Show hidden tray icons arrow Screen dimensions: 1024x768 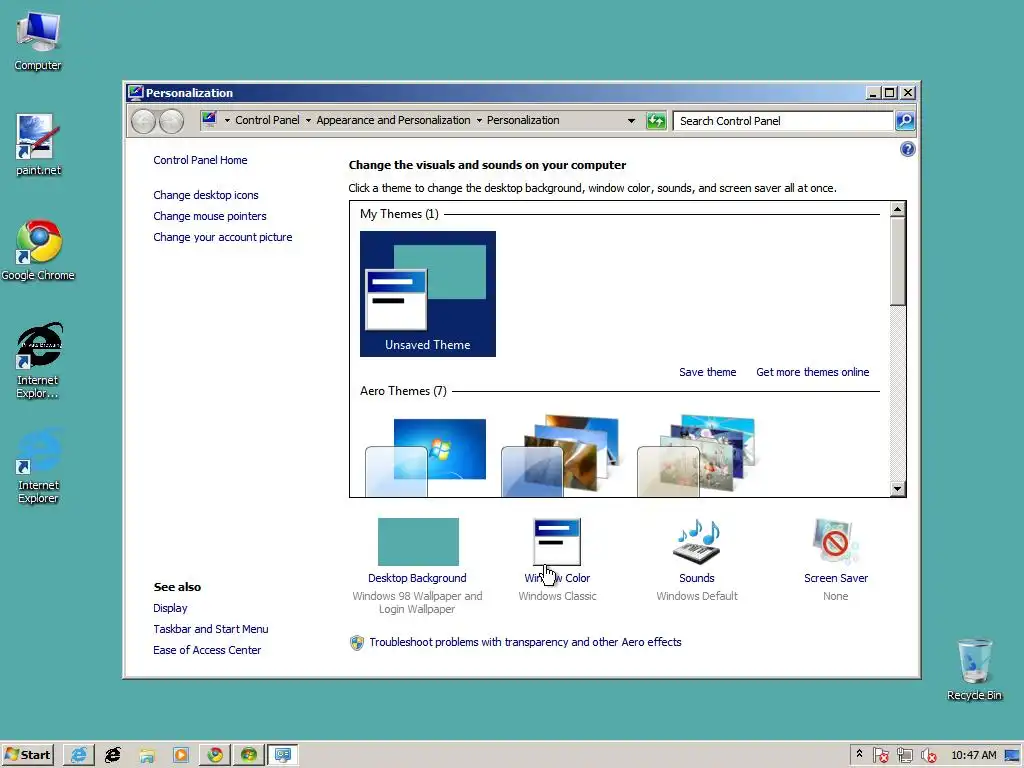(859, 754)
